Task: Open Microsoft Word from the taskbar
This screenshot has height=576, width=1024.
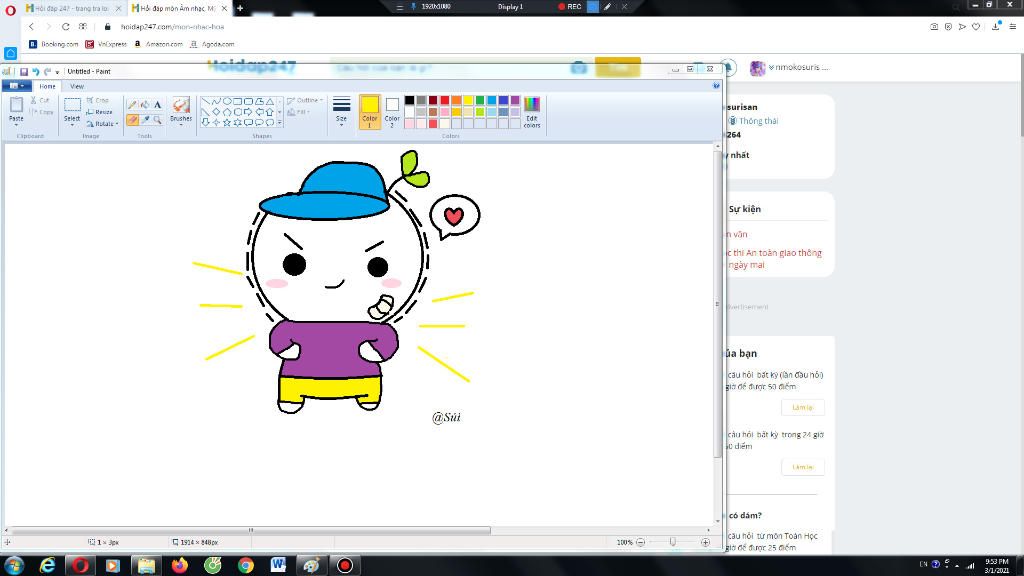Action: click(x=278, y=565)
